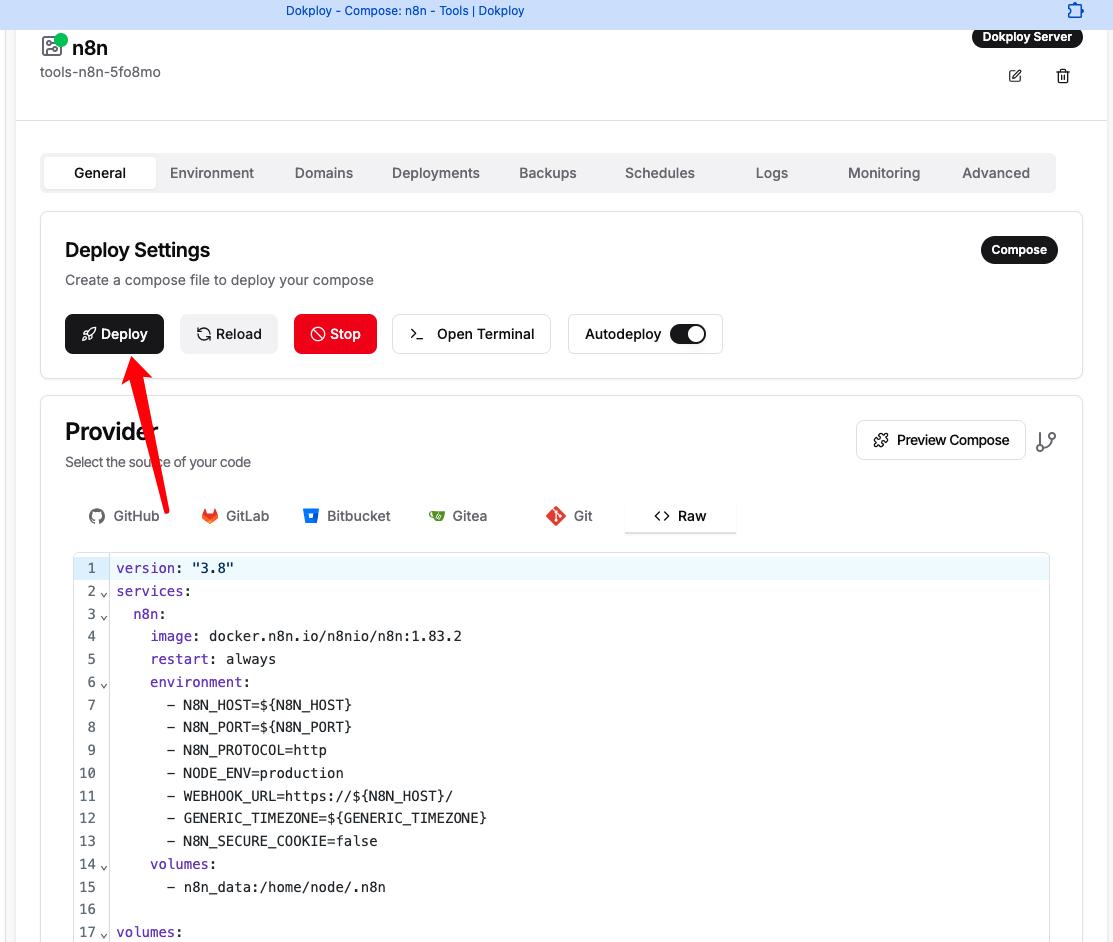Click the trash delete icon
Image resolution: width=1113 pixels, height=942 pixels.
click(1063, 76)
